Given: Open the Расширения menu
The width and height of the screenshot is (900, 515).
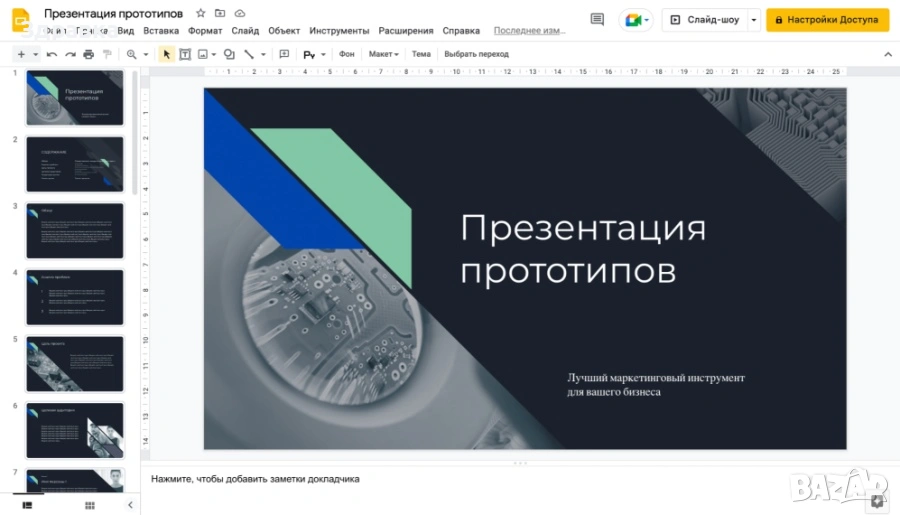Looking at the screenshot, I should pyautogui.click(x=406, y=31).
